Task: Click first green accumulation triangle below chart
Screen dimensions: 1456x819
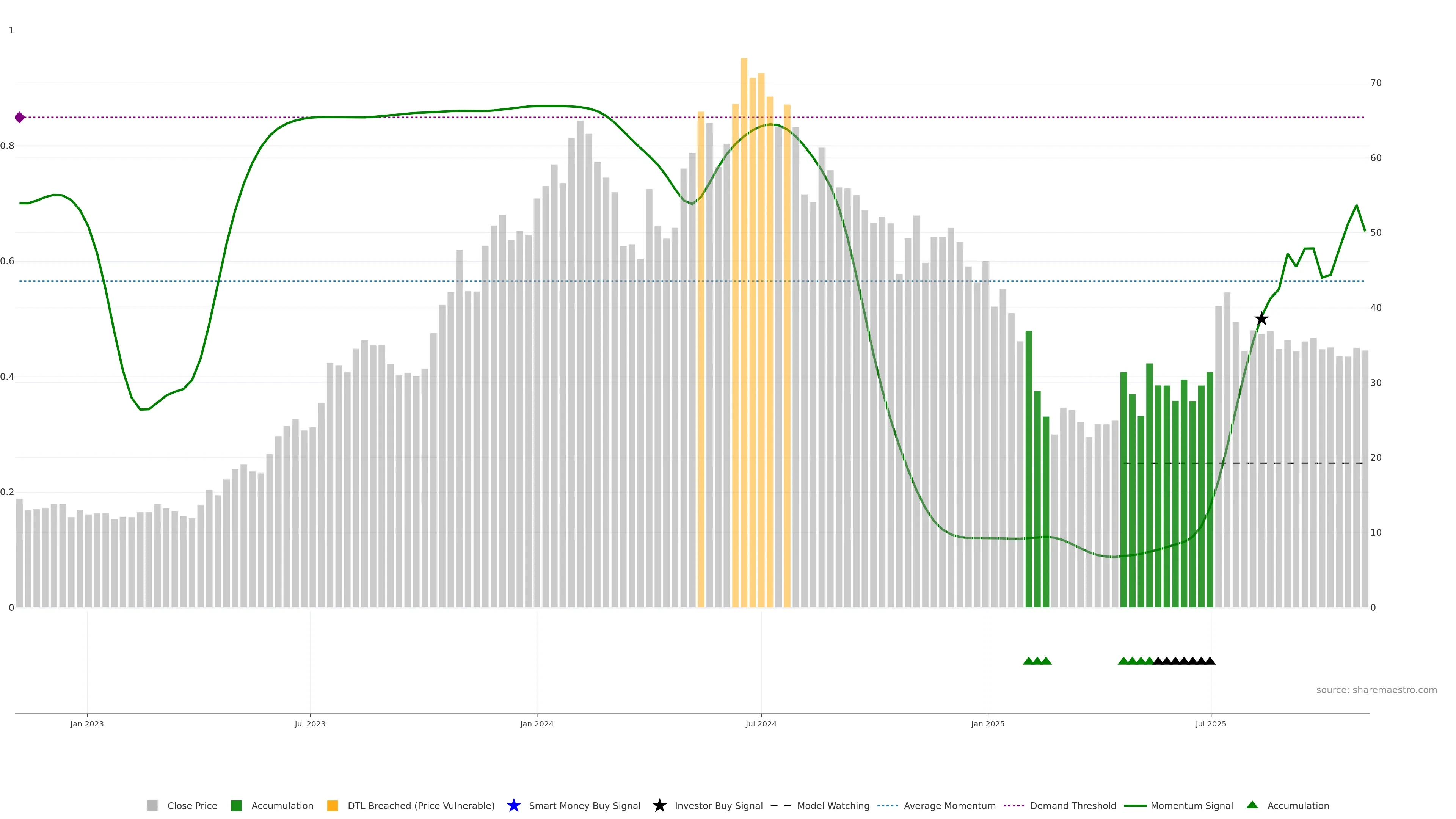Action: point(1028,661)
